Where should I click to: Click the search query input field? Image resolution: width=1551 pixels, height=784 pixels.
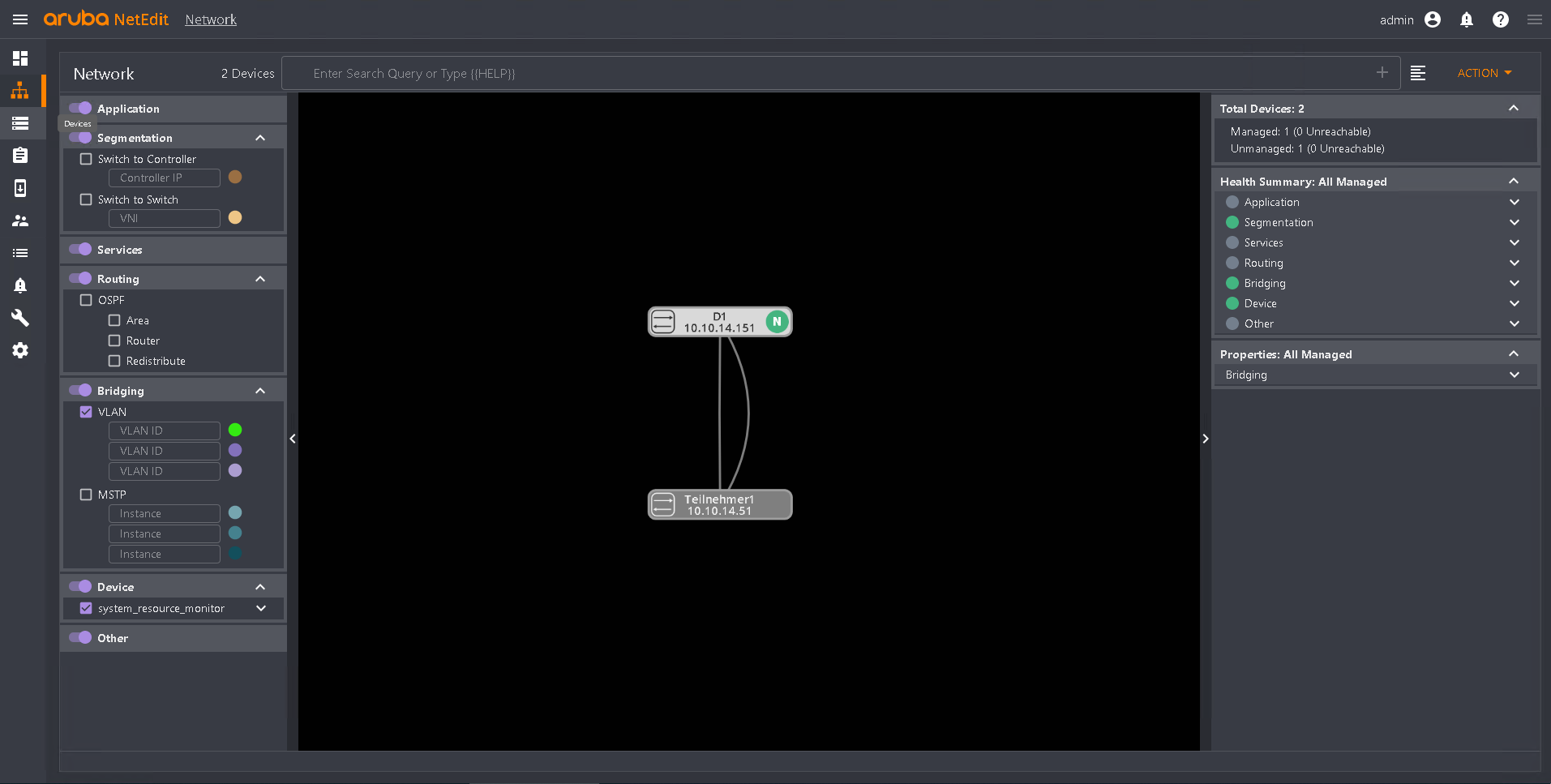coord(835,73)
